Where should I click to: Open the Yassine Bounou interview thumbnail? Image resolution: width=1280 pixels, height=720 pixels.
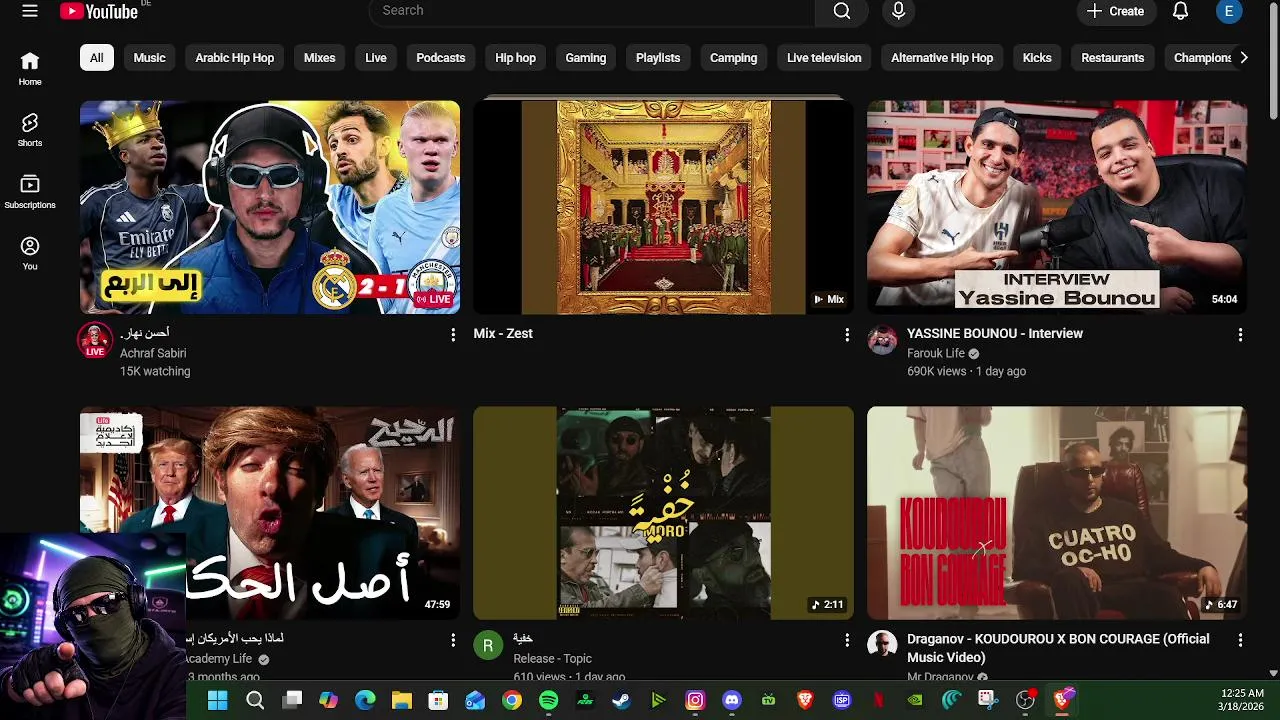coord(1057,207)
